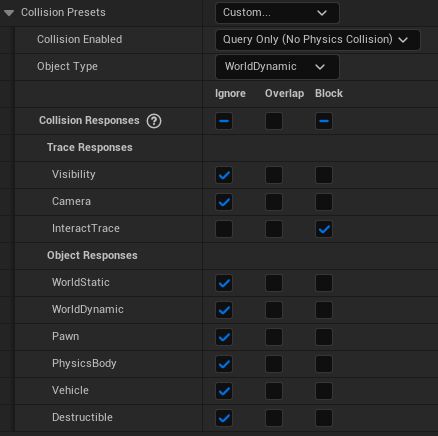Click the Collision Responses help question icon
This screenshot has height=436, width=438.
154,121
